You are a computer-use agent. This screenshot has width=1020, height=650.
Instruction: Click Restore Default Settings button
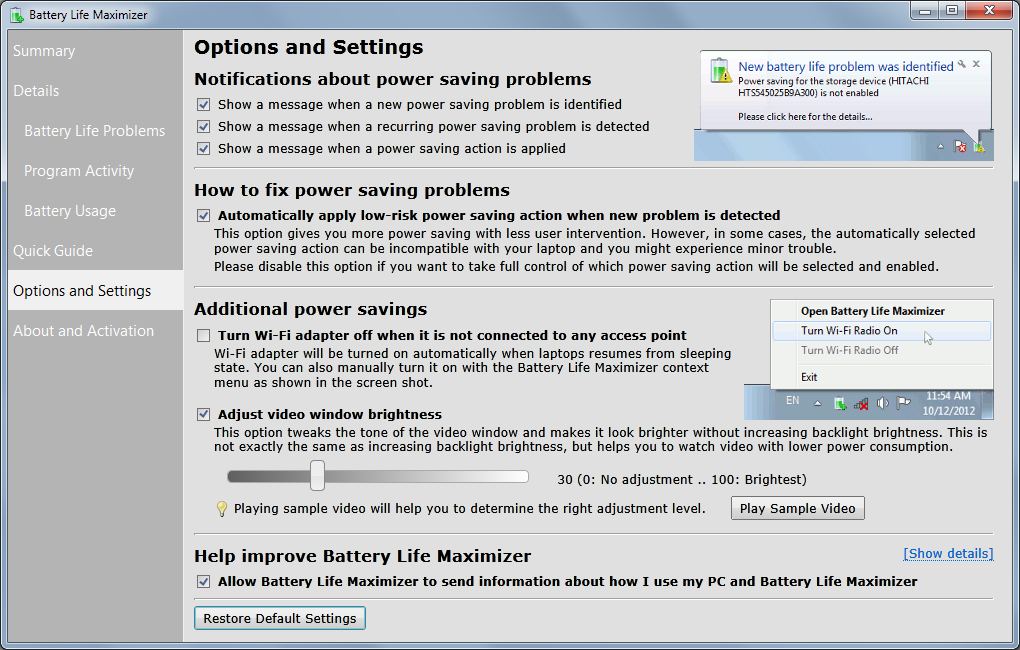click(280, 618)
